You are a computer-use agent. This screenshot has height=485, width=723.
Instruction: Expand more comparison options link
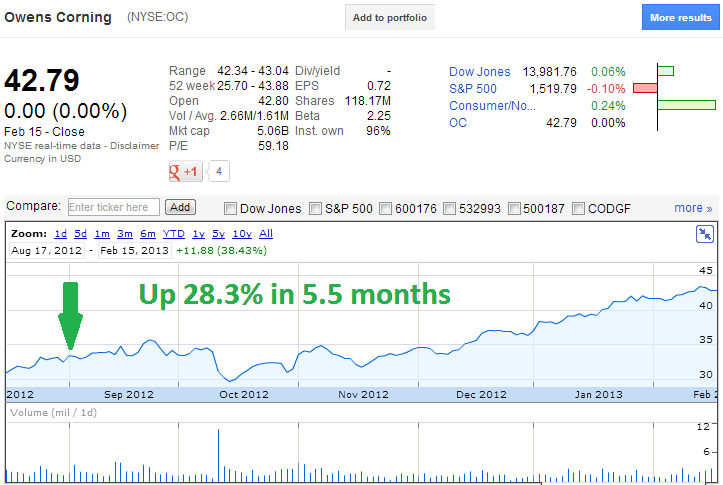pos(693,208)
